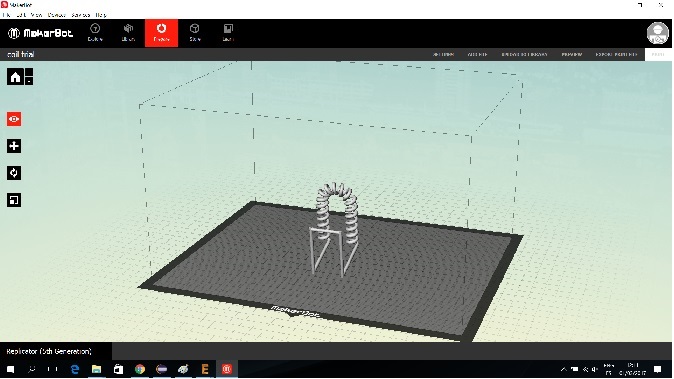The width and height of the screenshot is (674, 379).
Task: Click the Prepare tab icon
Action: [x=161, y=33]
